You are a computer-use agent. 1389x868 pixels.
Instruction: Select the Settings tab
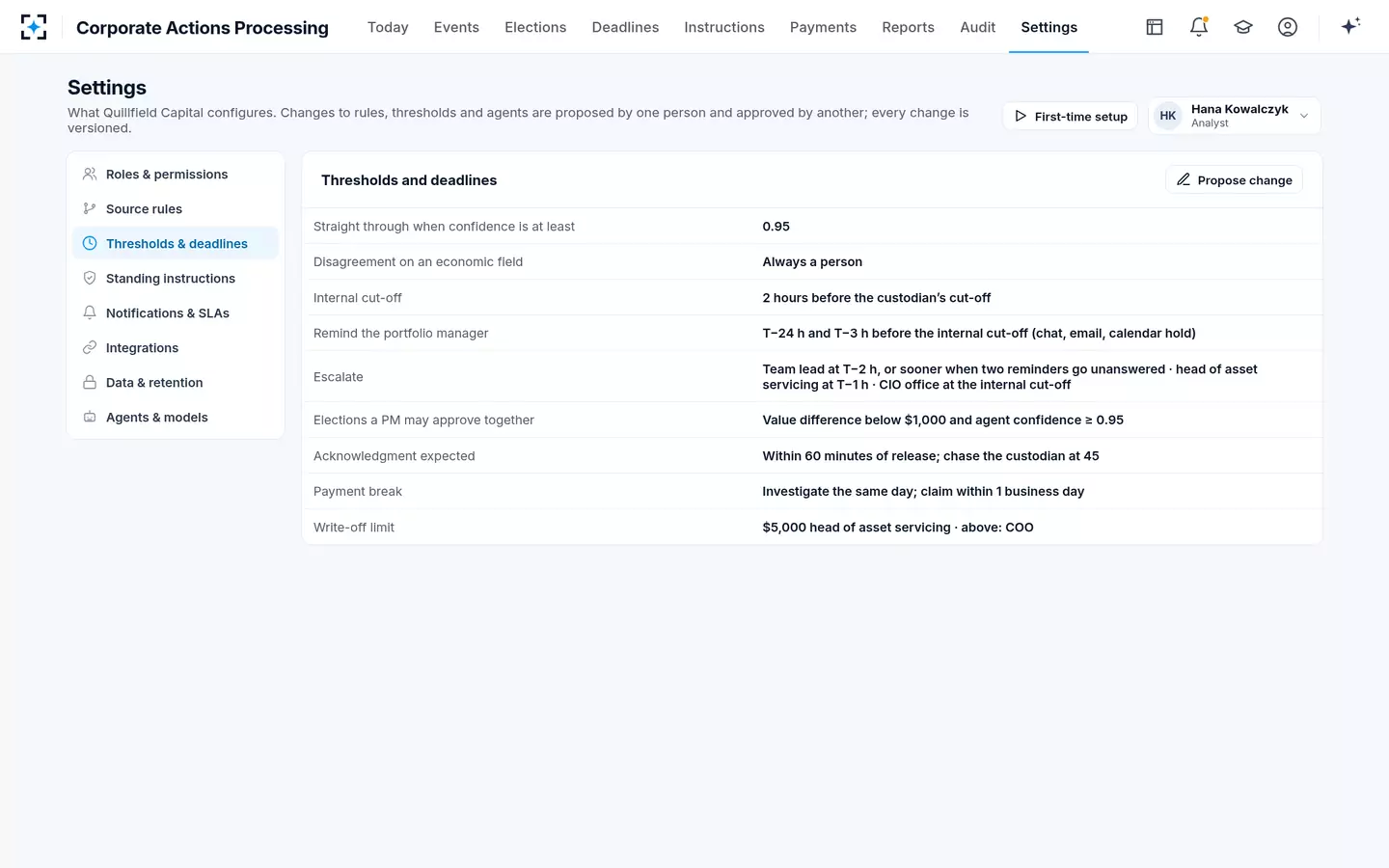pyautogui.click(x=1049, y=27)
